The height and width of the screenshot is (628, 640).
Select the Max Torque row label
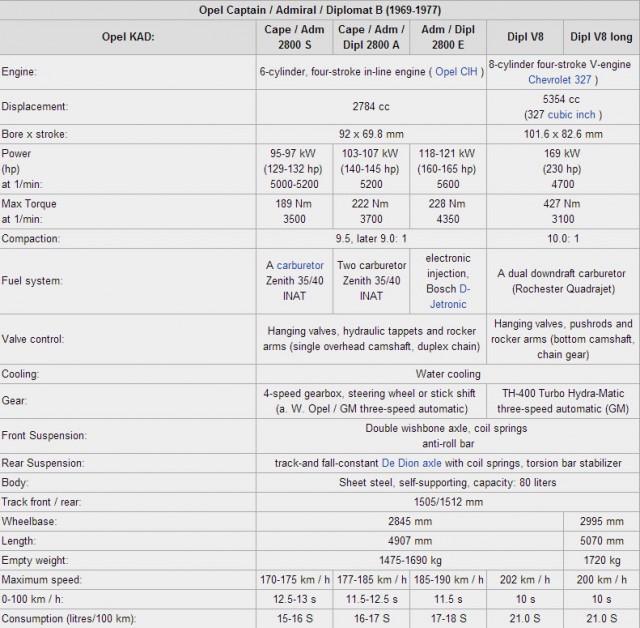pos(29,211)
